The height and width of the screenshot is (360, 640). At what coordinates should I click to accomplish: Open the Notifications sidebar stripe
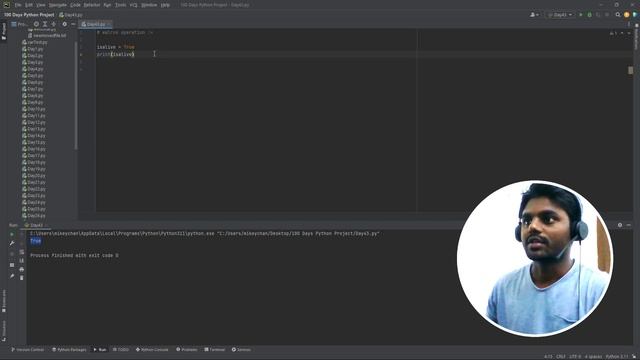(636, 38)
